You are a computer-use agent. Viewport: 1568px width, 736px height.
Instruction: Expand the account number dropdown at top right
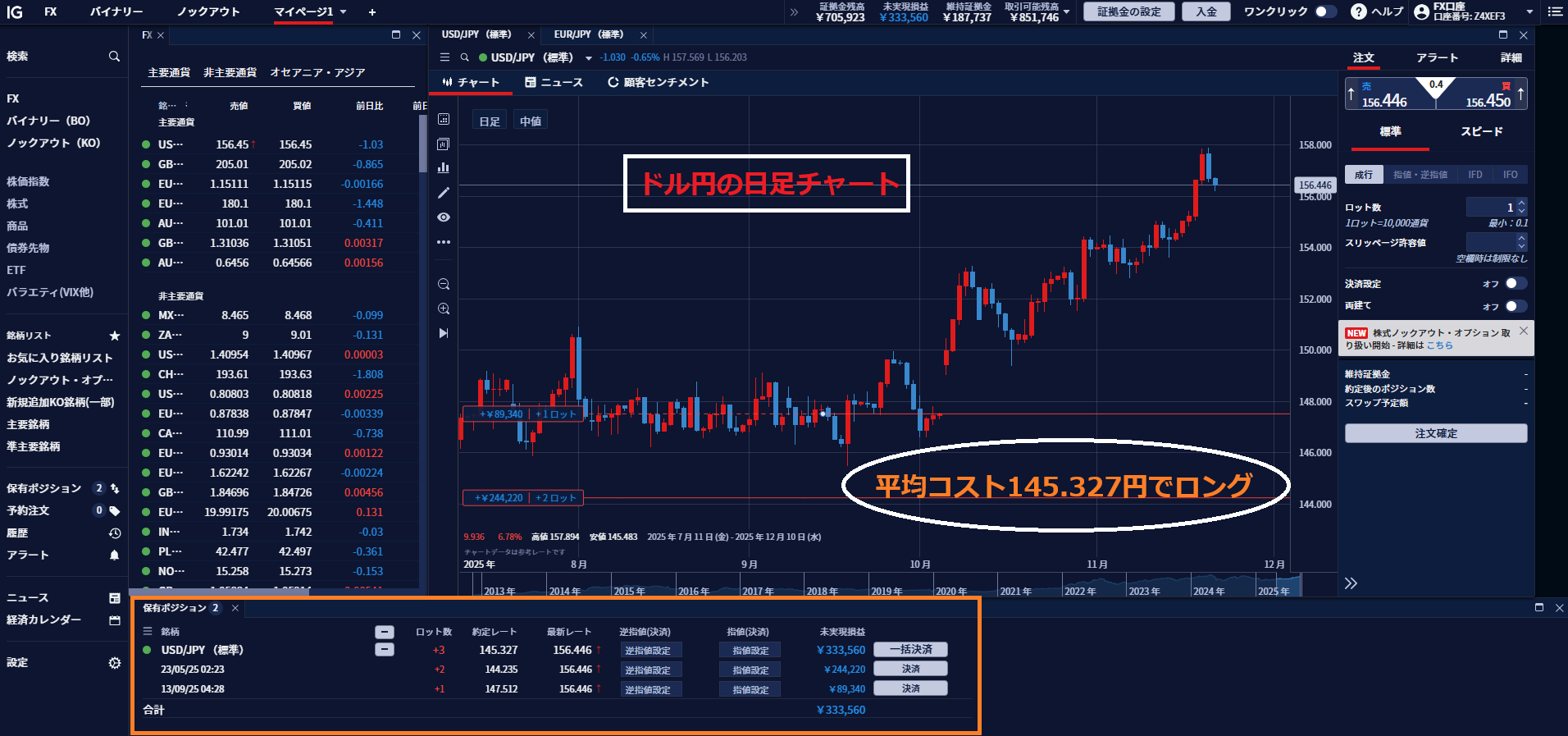tap(1529, 12)
